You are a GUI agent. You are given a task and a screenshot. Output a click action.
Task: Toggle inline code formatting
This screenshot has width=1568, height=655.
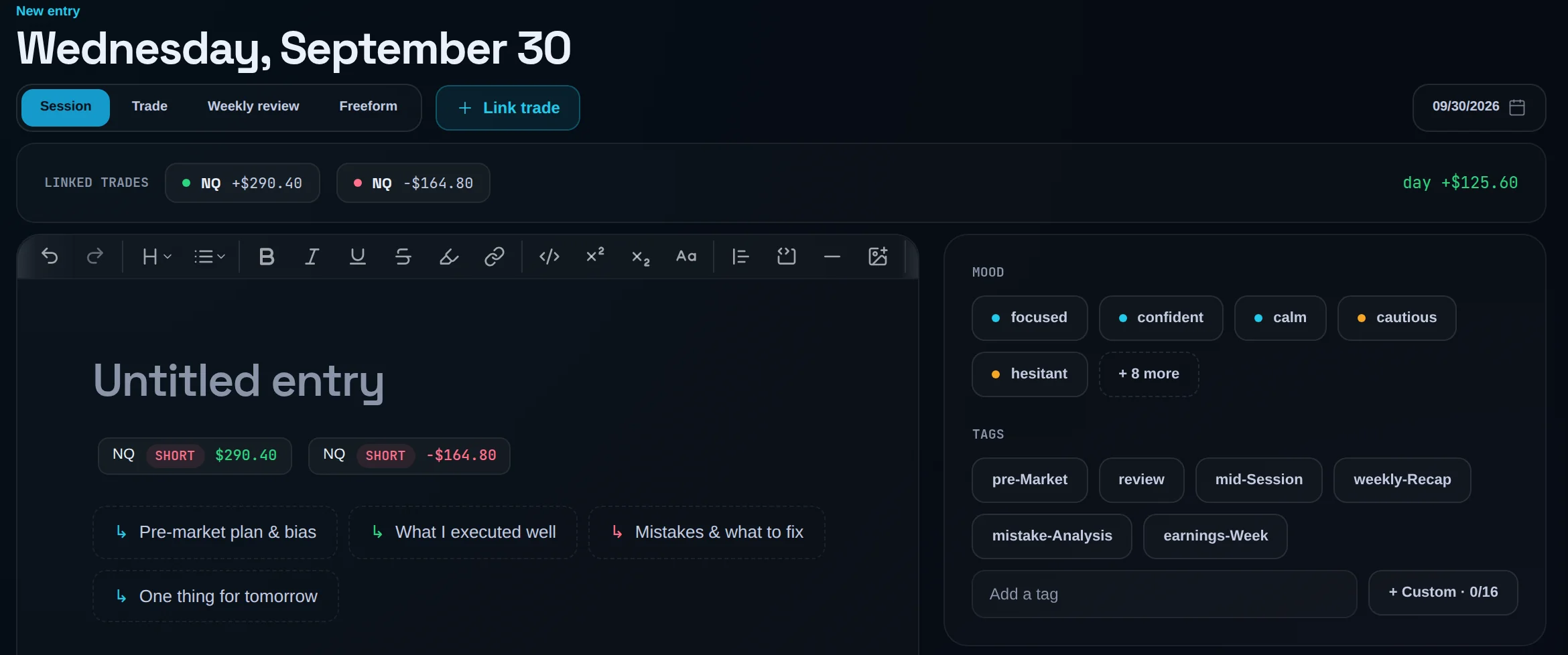pos(549,257)
